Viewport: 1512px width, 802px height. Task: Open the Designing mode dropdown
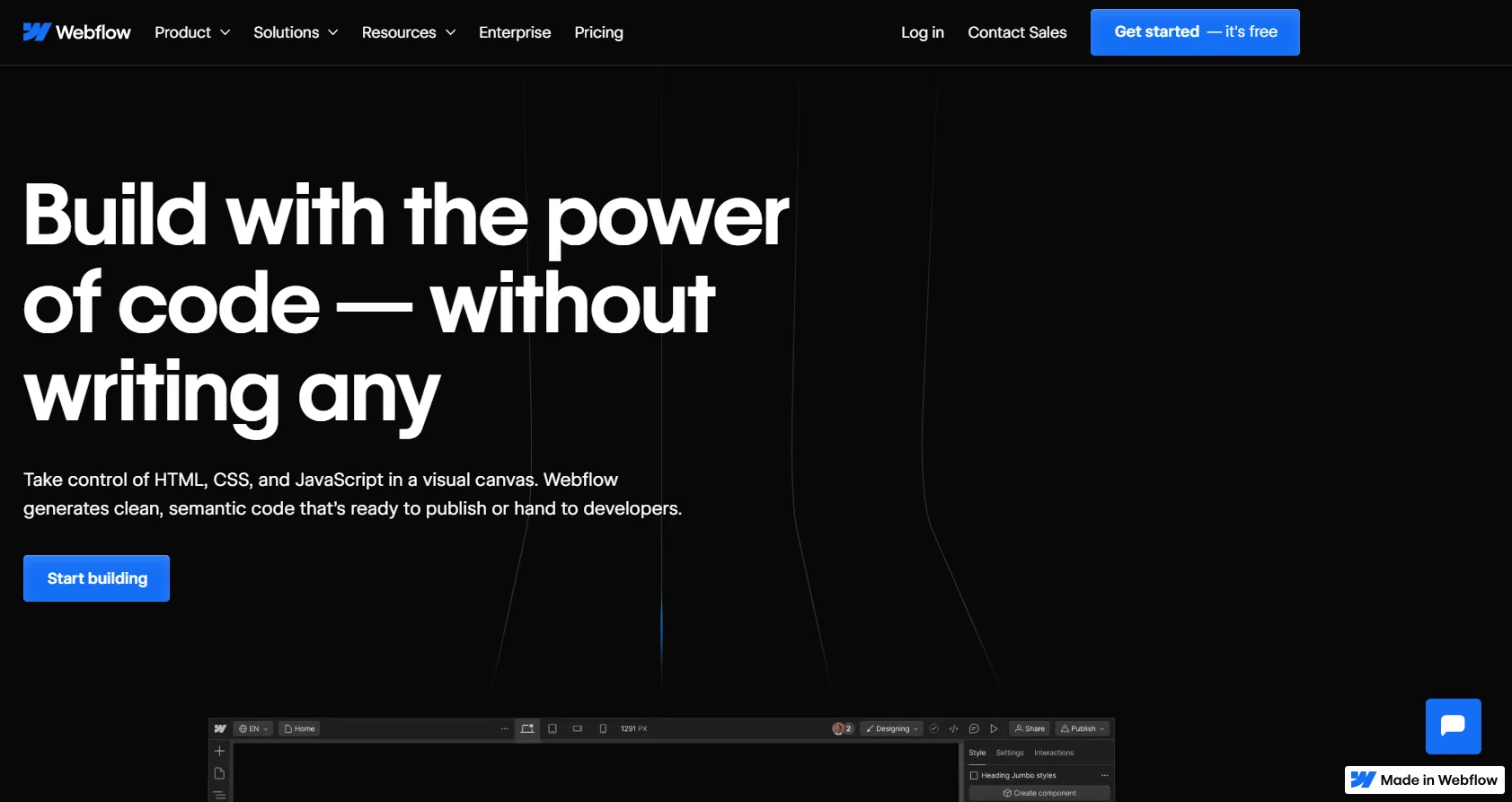click(x=892, y=728)
